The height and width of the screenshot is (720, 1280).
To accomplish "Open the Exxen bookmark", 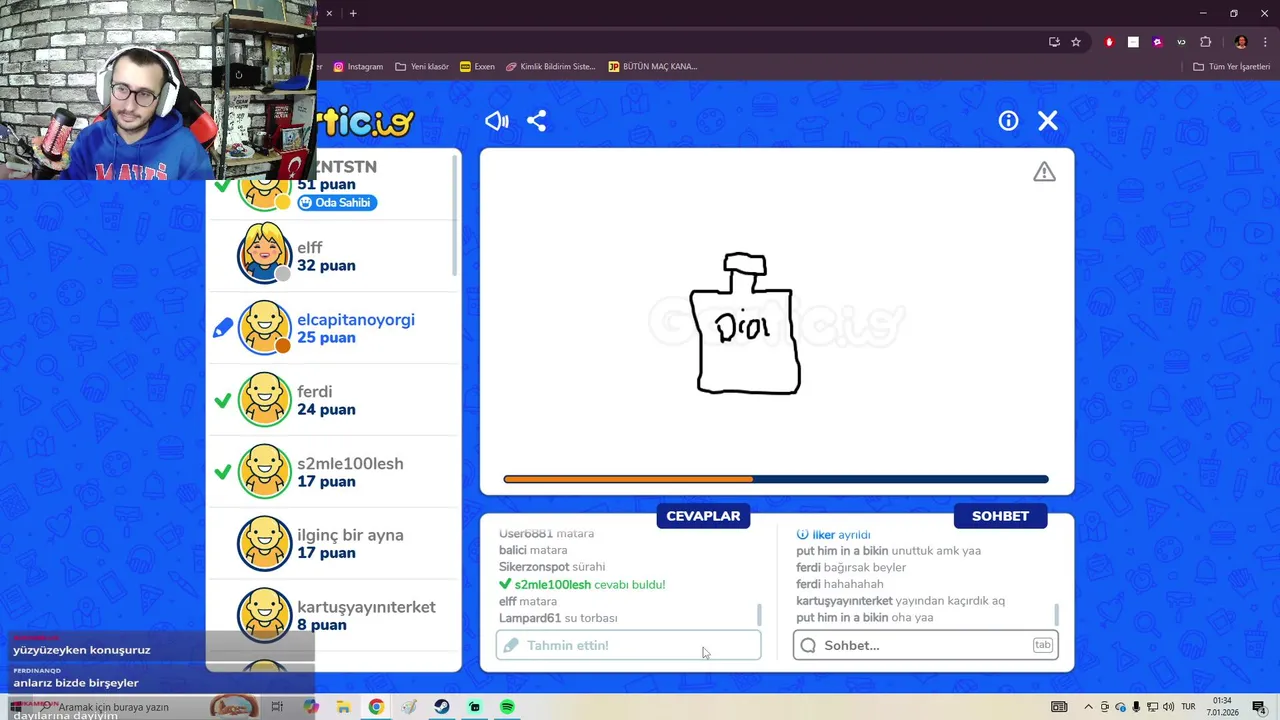I will point(478,67).
